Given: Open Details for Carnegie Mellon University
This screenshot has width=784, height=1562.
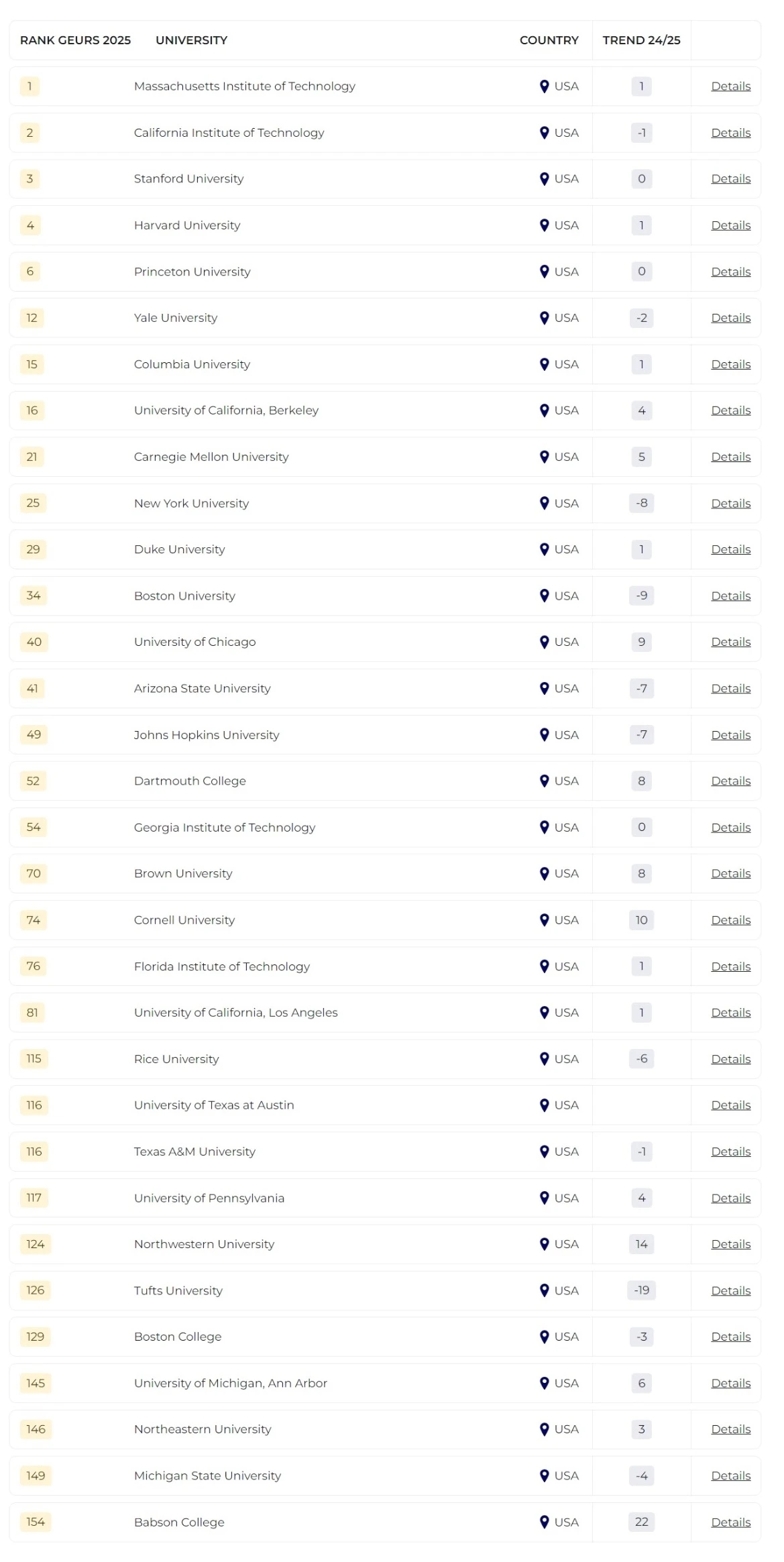Looking at the screenshot, I should click(730, 457).
